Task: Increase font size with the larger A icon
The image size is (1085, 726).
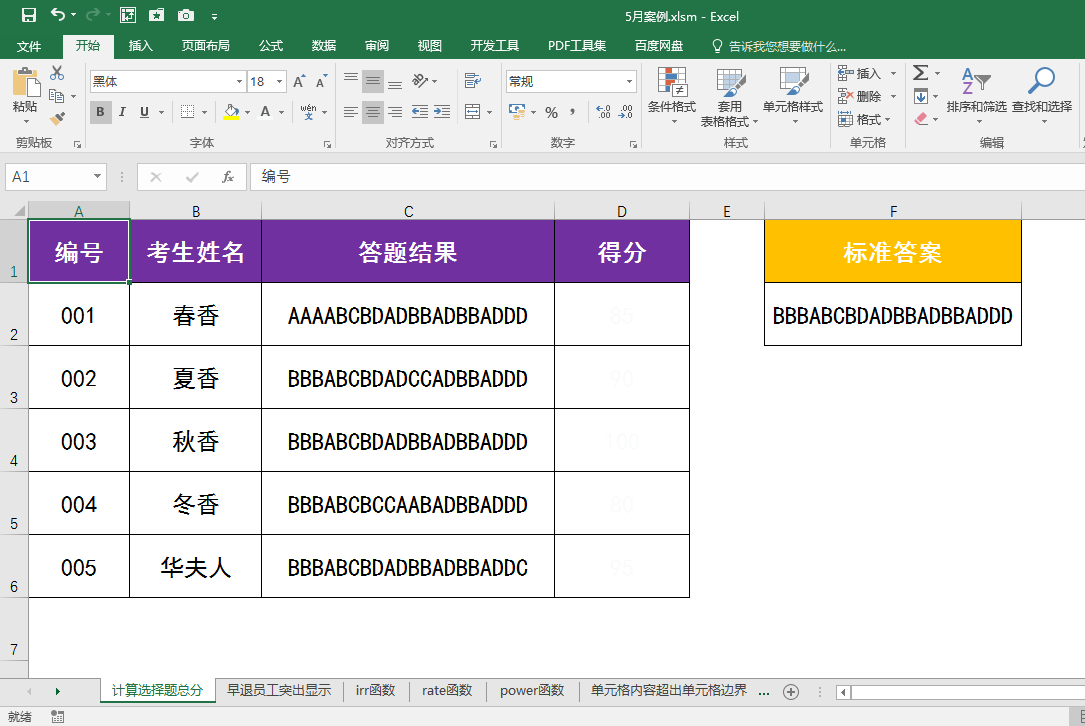Action: pyautogui.click(x=299, y=82)
